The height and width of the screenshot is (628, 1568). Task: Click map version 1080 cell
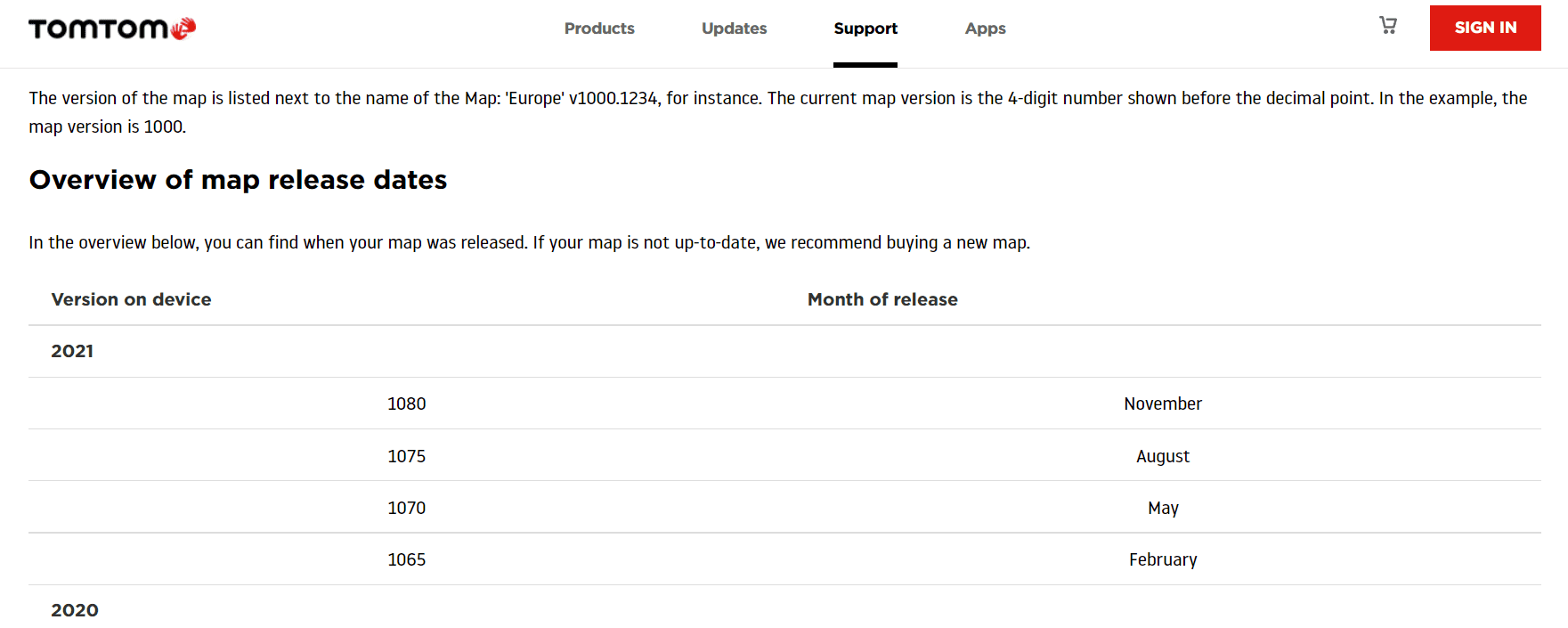click(406, 404)
